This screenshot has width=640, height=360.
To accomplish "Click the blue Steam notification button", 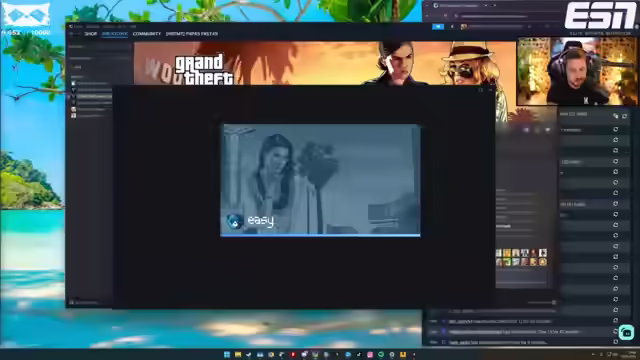I will 438,27.
